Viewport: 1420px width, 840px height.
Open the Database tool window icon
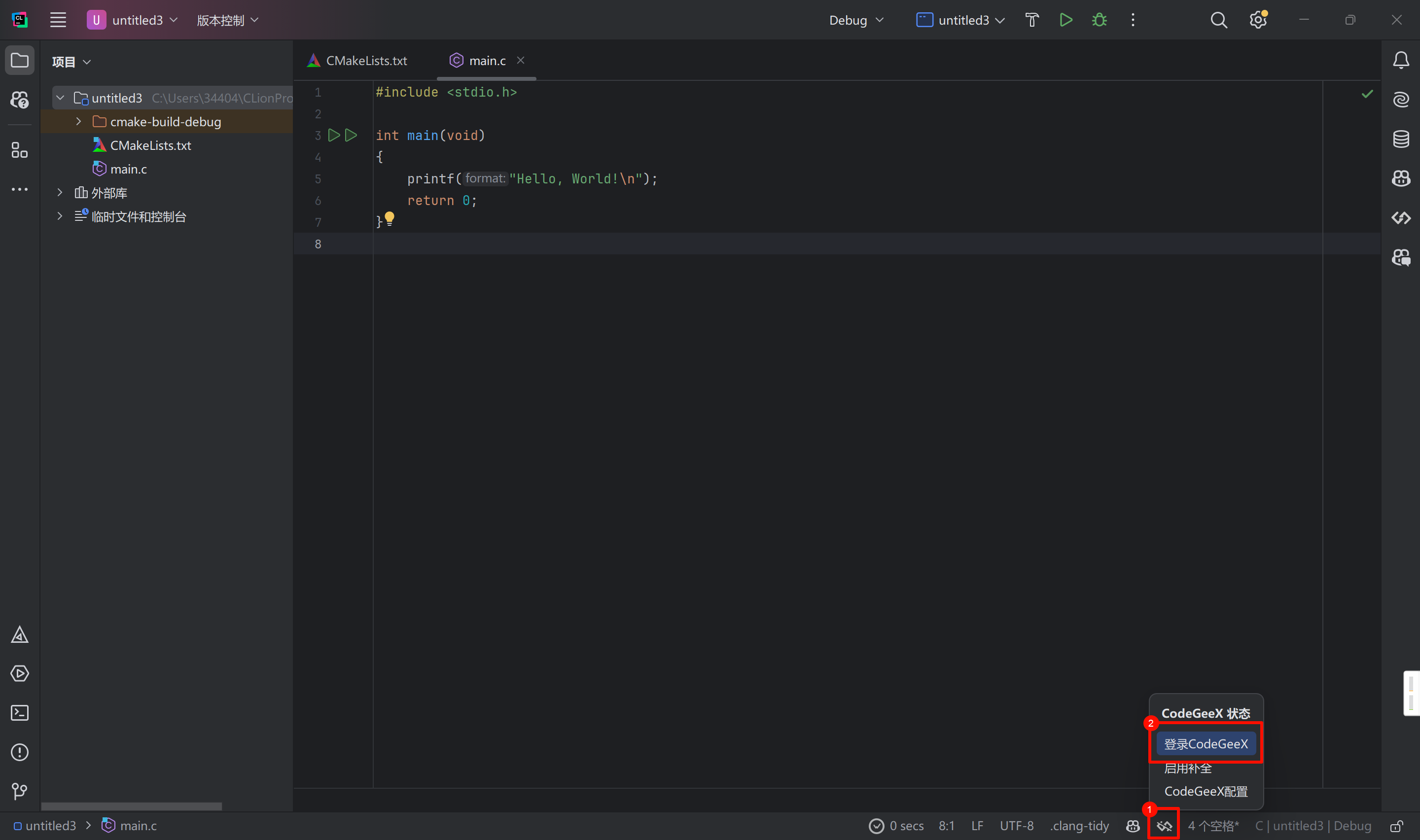tap(1401, 139)
